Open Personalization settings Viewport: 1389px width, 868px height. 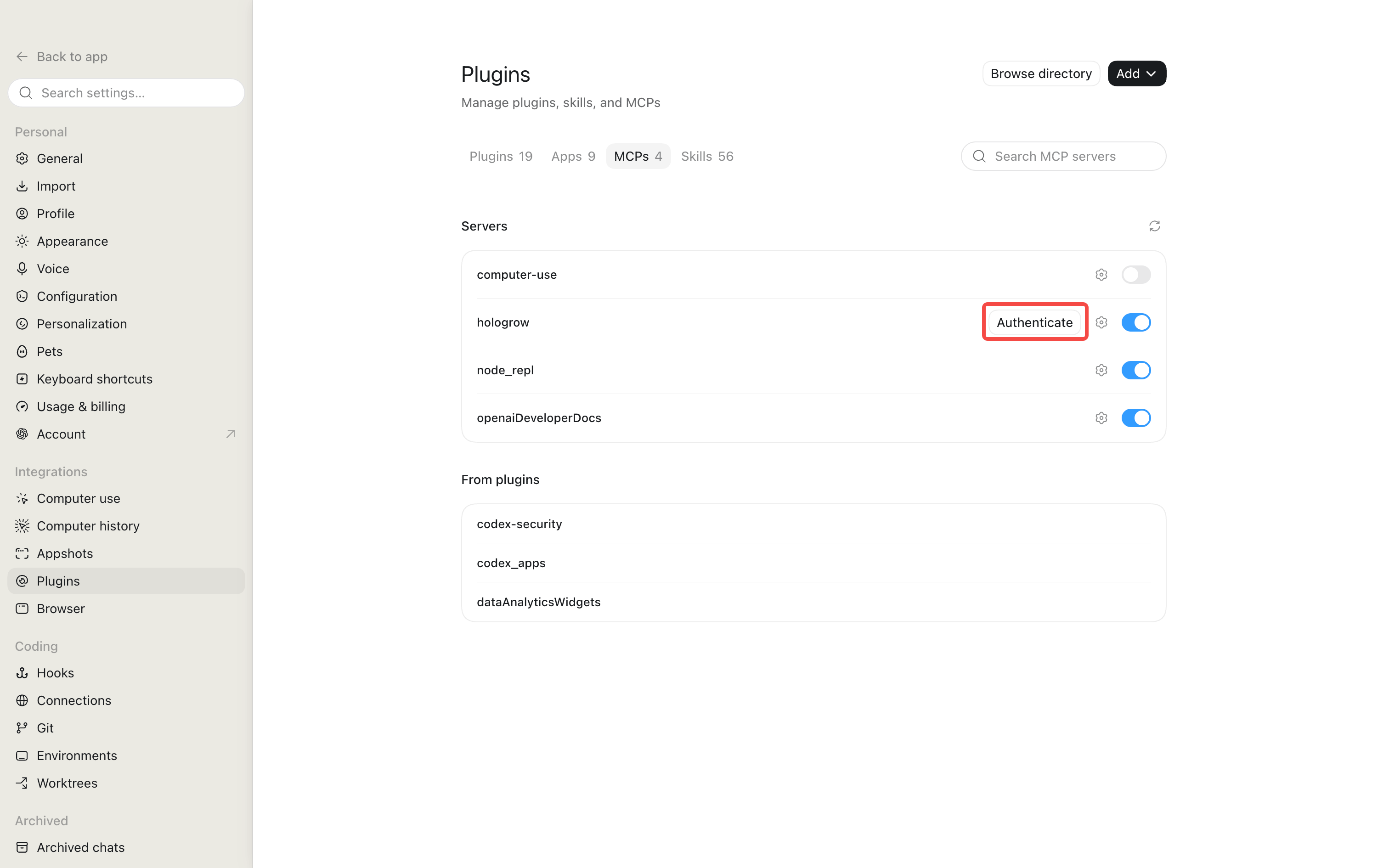pos(126,324)
